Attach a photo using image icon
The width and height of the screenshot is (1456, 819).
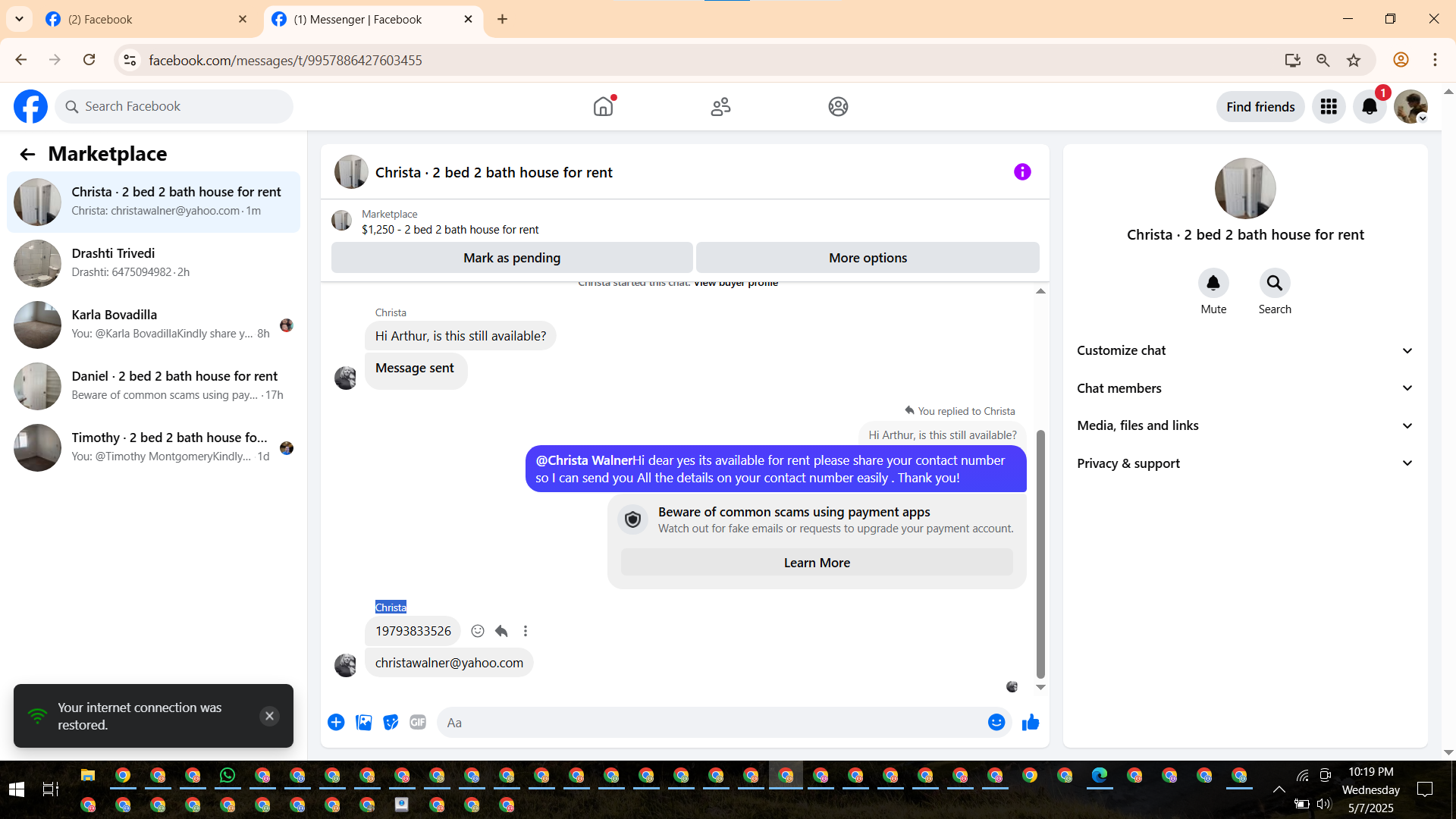364,723
